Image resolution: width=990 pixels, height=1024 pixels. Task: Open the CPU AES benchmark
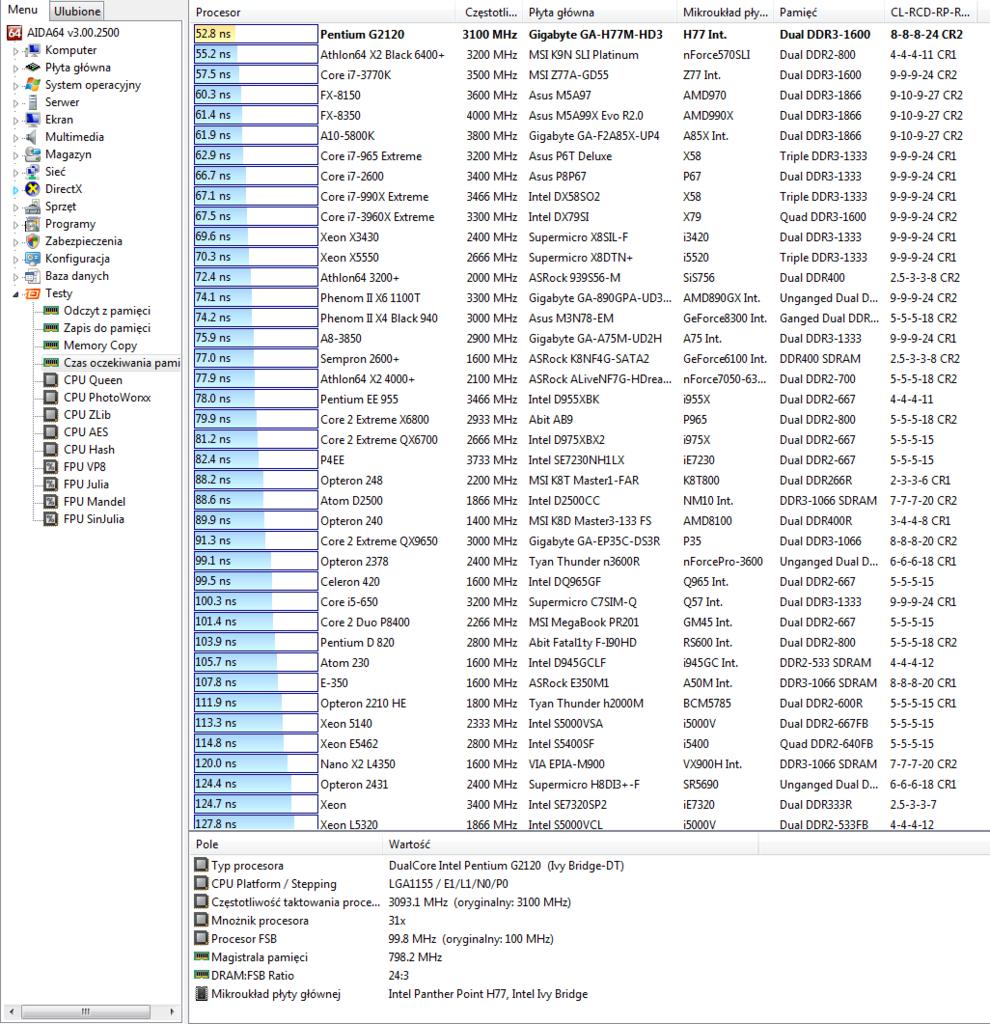pyautogui.click(x=86, y=432)
